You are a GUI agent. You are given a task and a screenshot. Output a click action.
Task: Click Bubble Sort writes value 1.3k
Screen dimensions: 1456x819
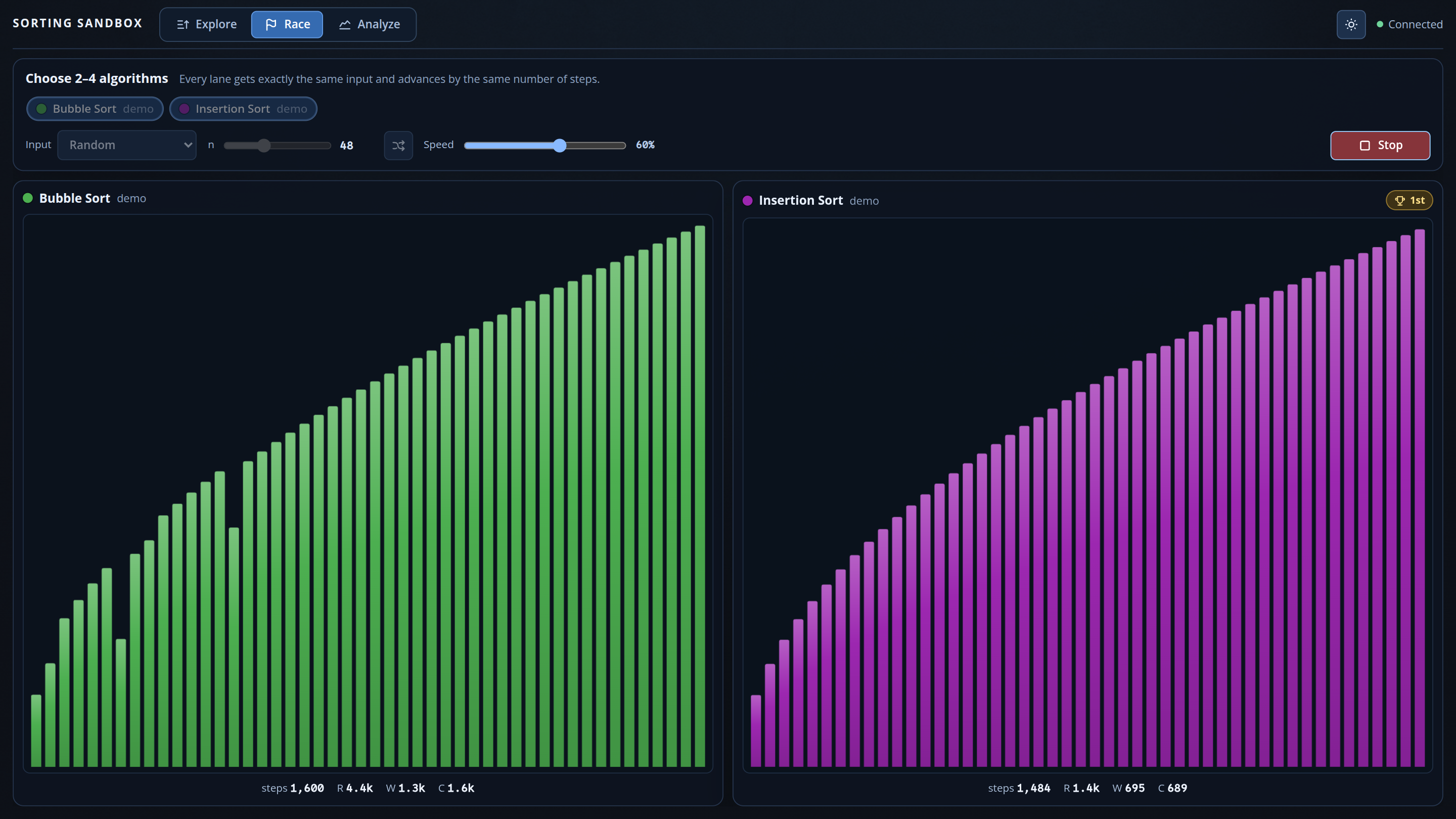[x=412, y=788]
